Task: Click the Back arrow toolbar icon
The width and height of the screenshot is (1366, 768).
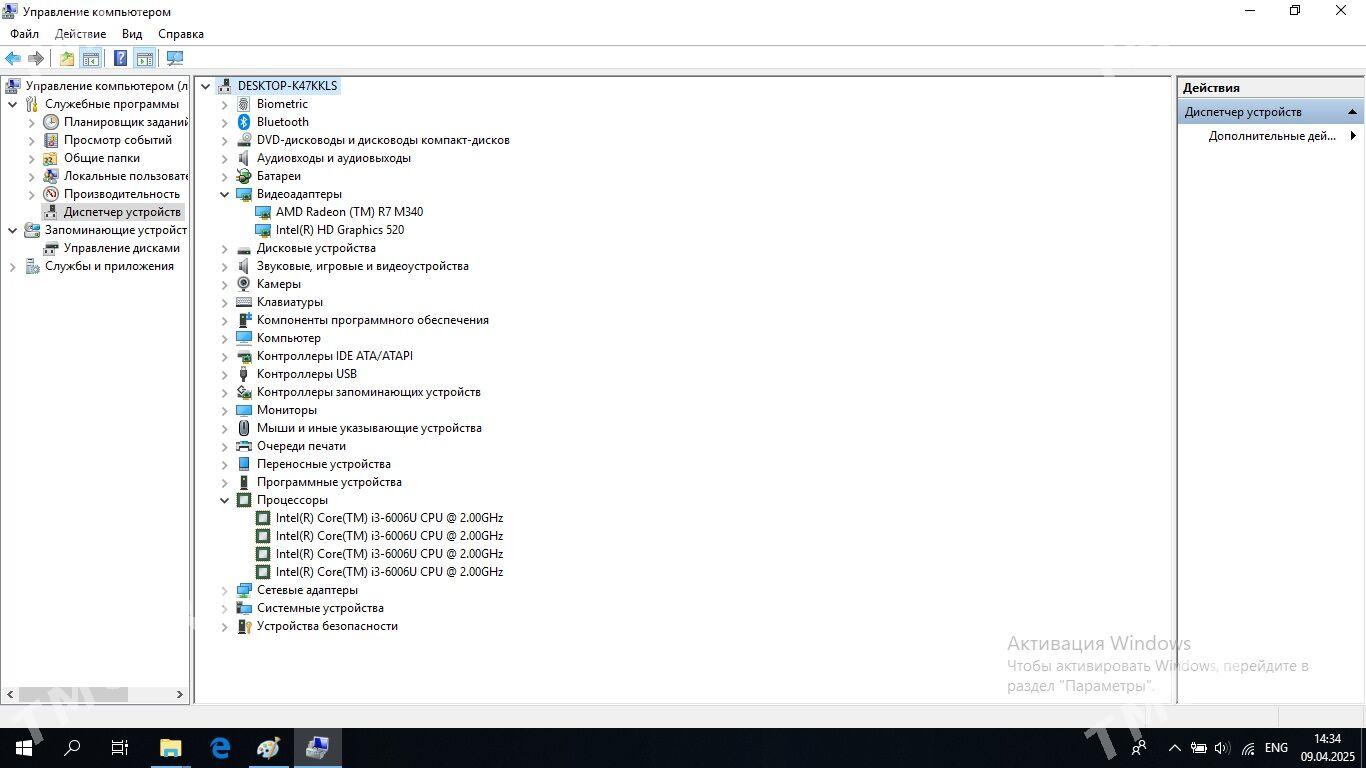Action: (13, 58)
